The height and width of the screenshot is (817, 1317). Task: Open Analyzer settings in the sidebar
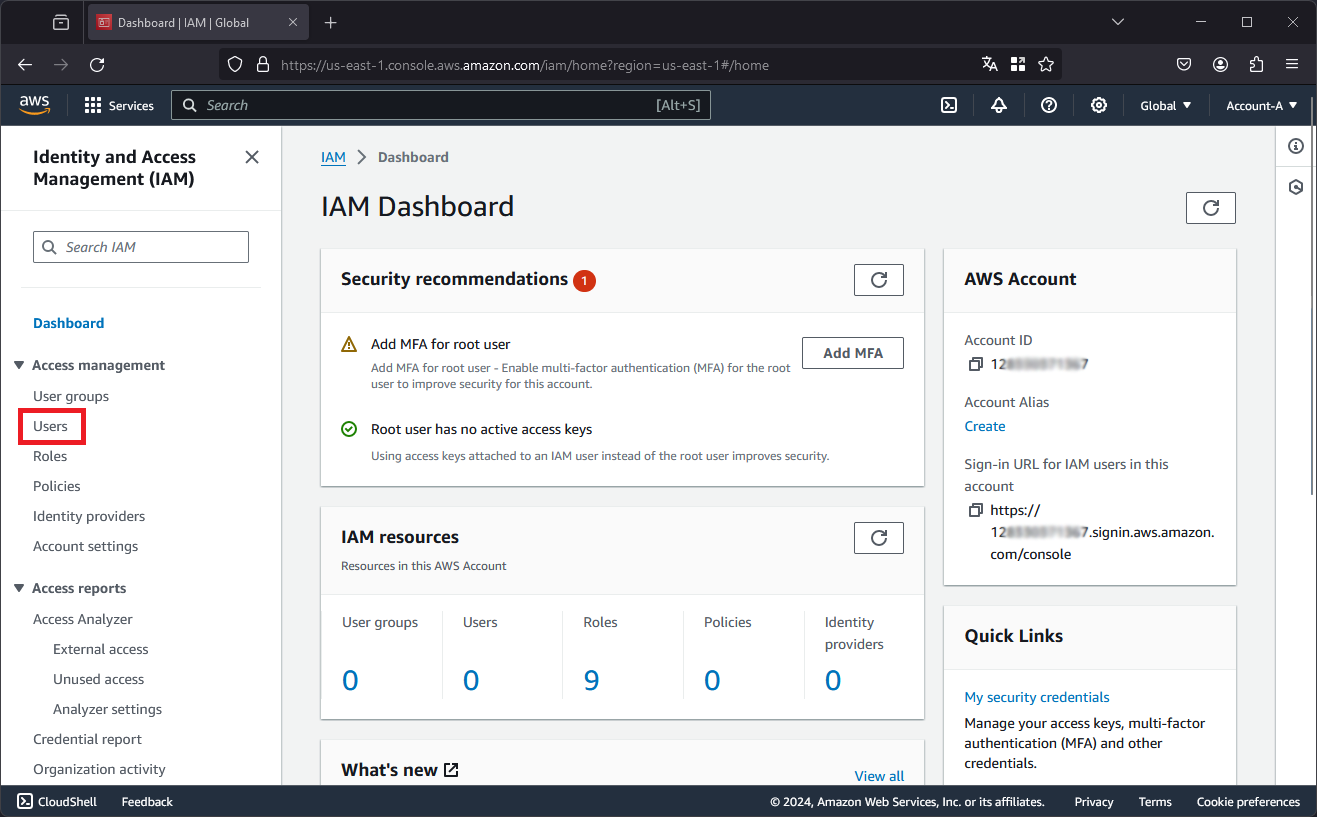108,709
